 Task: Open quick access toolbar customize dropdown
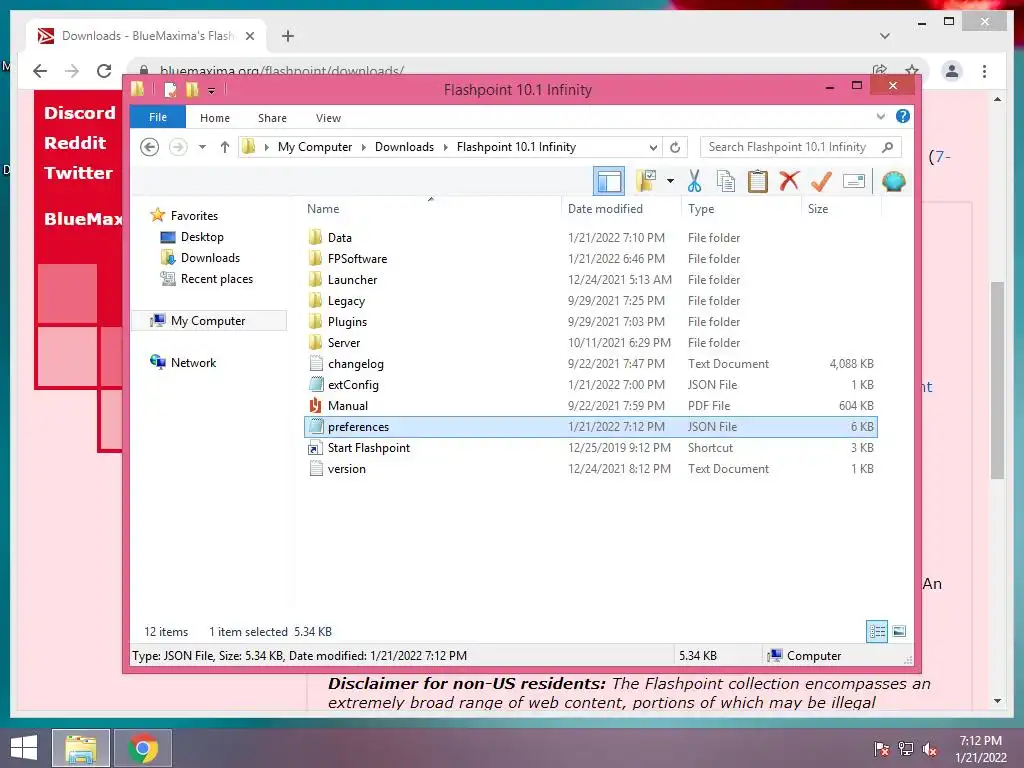[212, 90]
